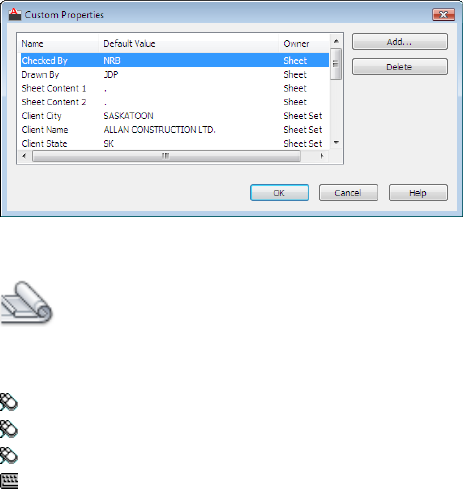
Task: Click the AutoCAD icon in title bar
Action: pos(14,14)
